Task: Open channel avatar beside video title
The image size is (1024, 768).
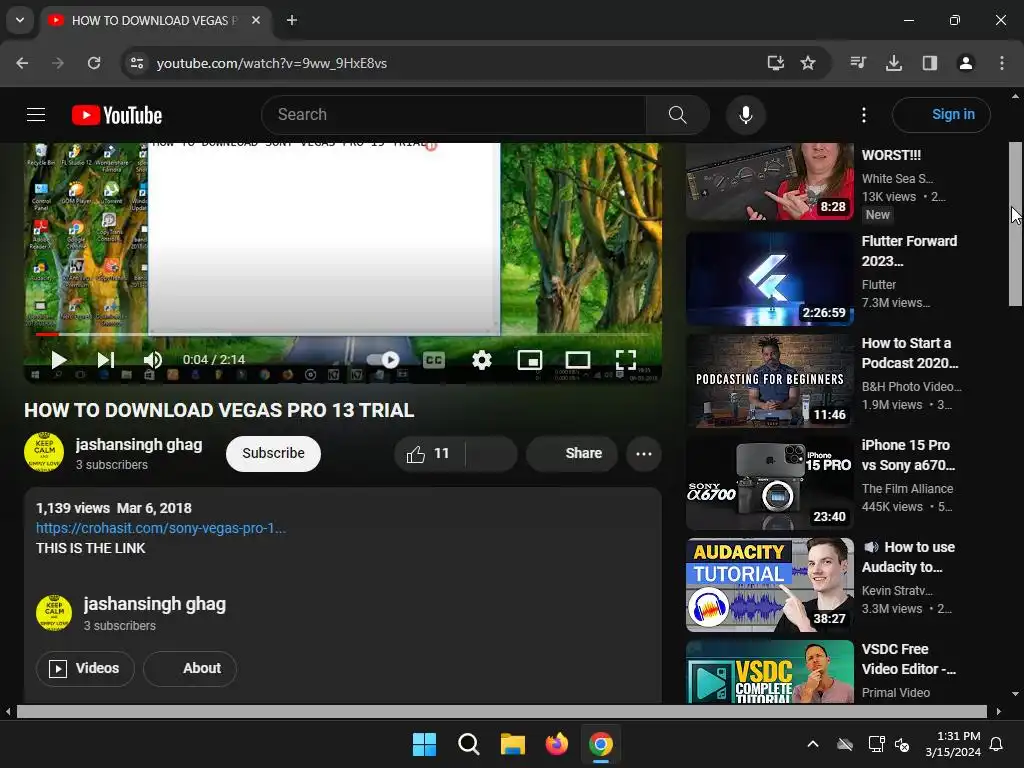Action: tap(44, 452)
